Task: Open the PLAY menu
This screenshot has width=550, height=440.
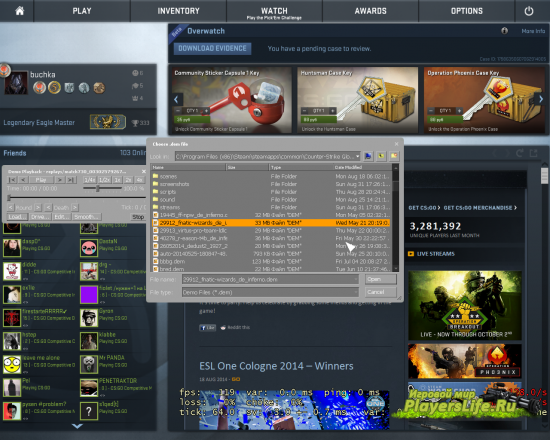Action: 82,11
